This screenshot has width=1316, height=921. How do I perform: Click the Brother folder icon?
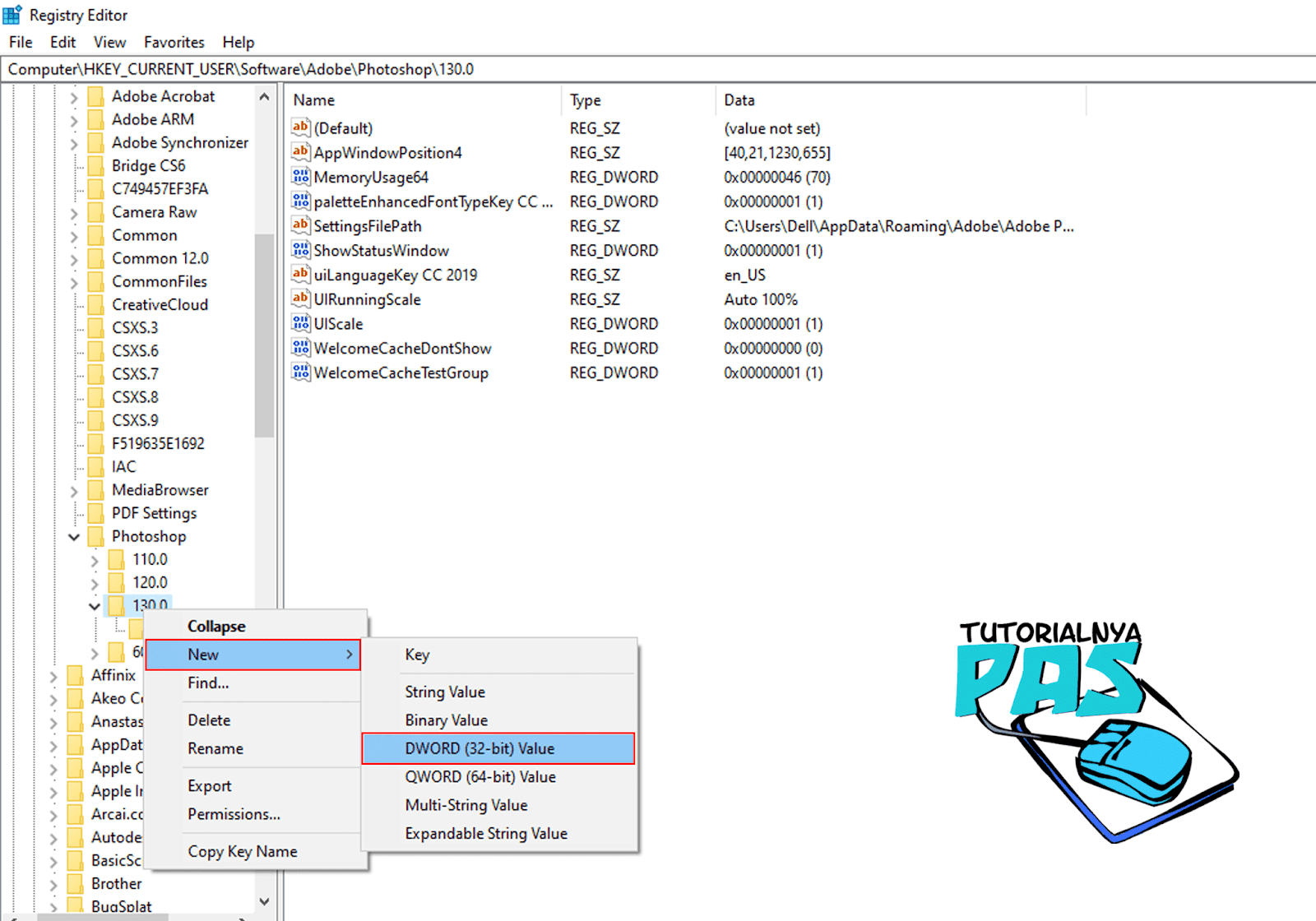click(x=75, y=884)
